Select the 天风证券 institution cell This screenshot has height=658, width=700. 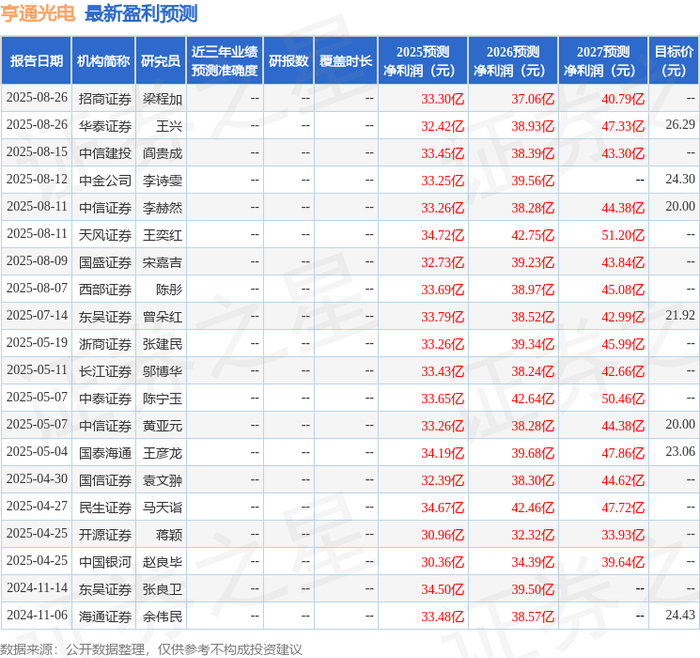point(105,235)
